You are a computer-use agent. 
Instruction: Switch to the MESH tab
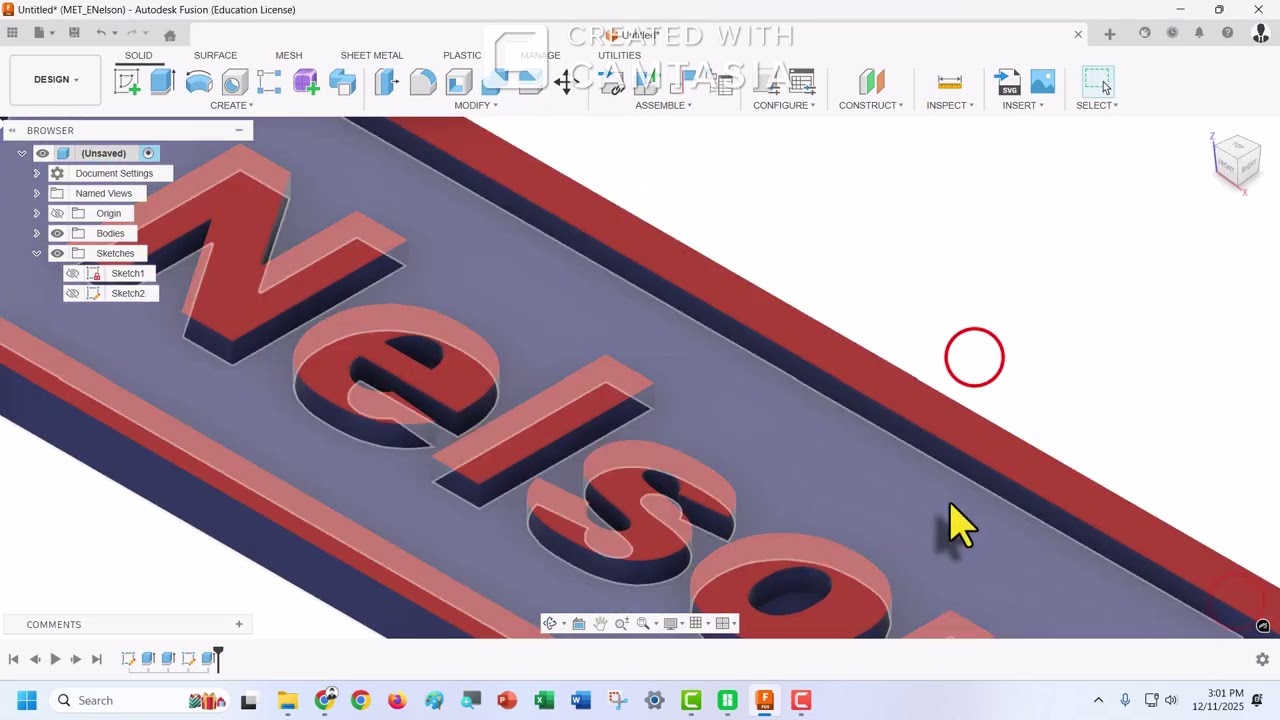click(x=289, y=55)
